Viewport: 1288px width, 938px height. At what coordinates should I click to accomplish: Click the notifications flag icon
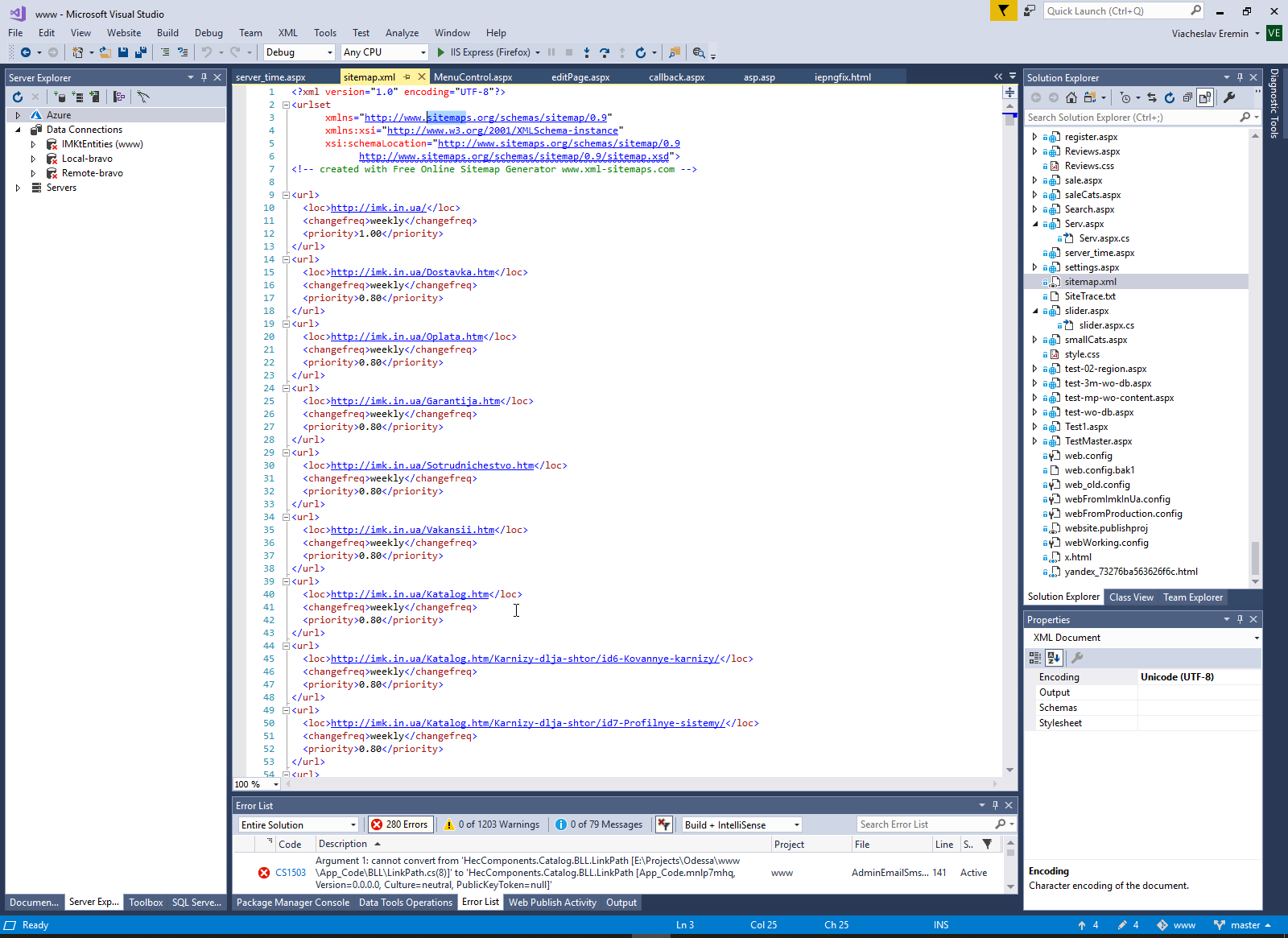pyautogui.click(x=1003, y=10)
